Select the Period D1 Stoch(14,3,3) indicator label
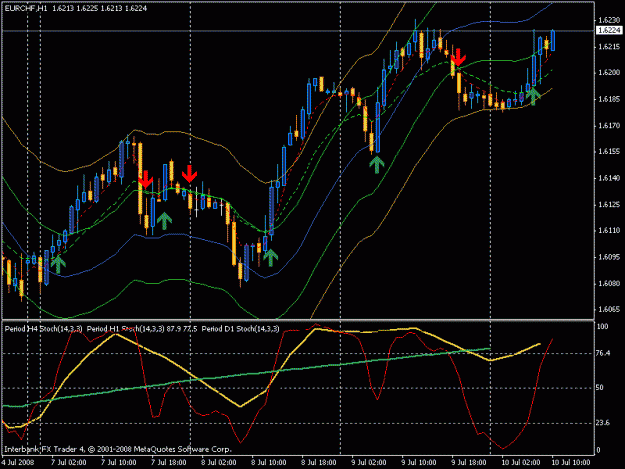 (240, 329)
